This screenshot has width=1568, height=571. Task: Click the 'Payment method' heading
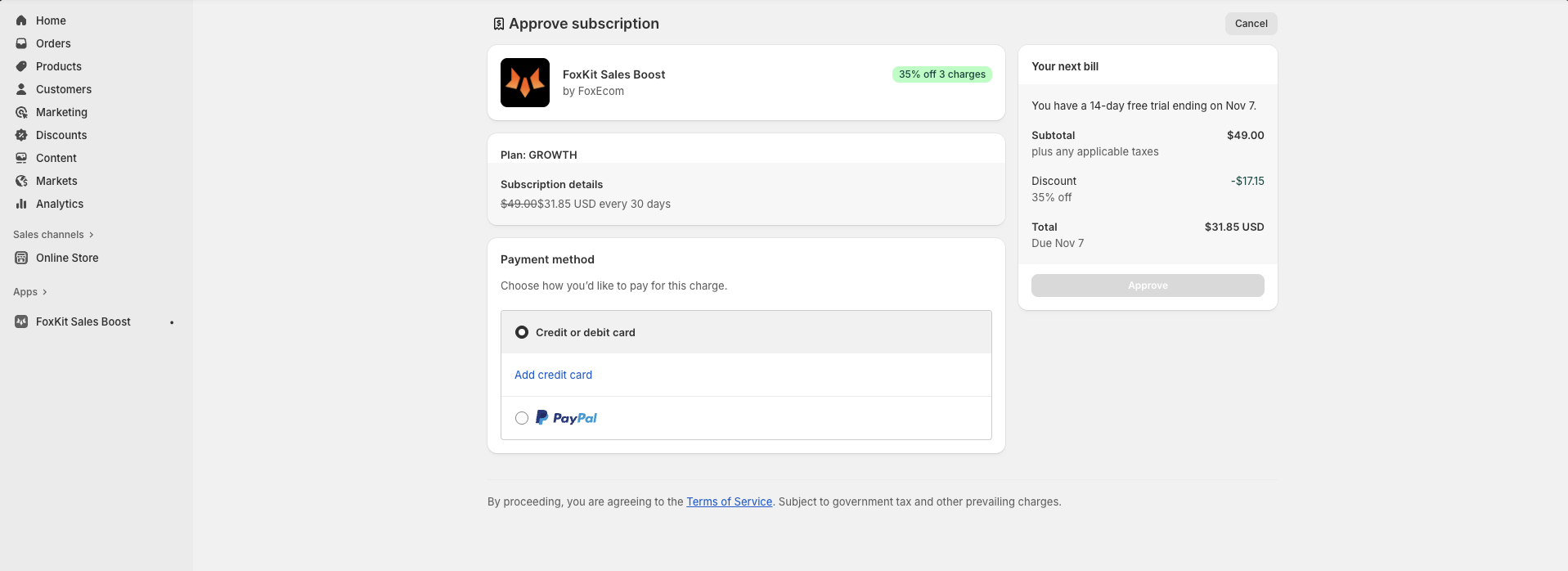click(x=547, y=259)
